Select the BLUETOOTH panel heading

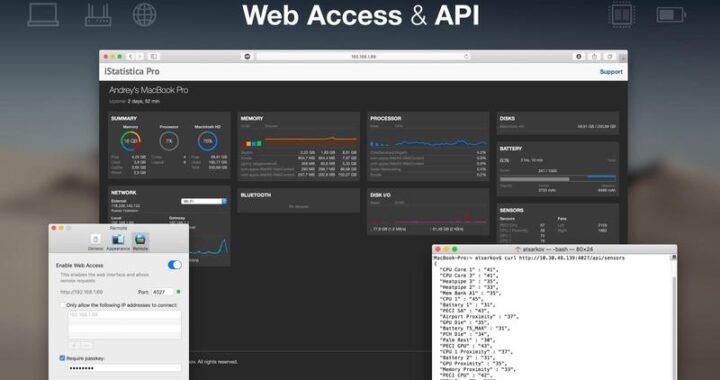point(256,195)
